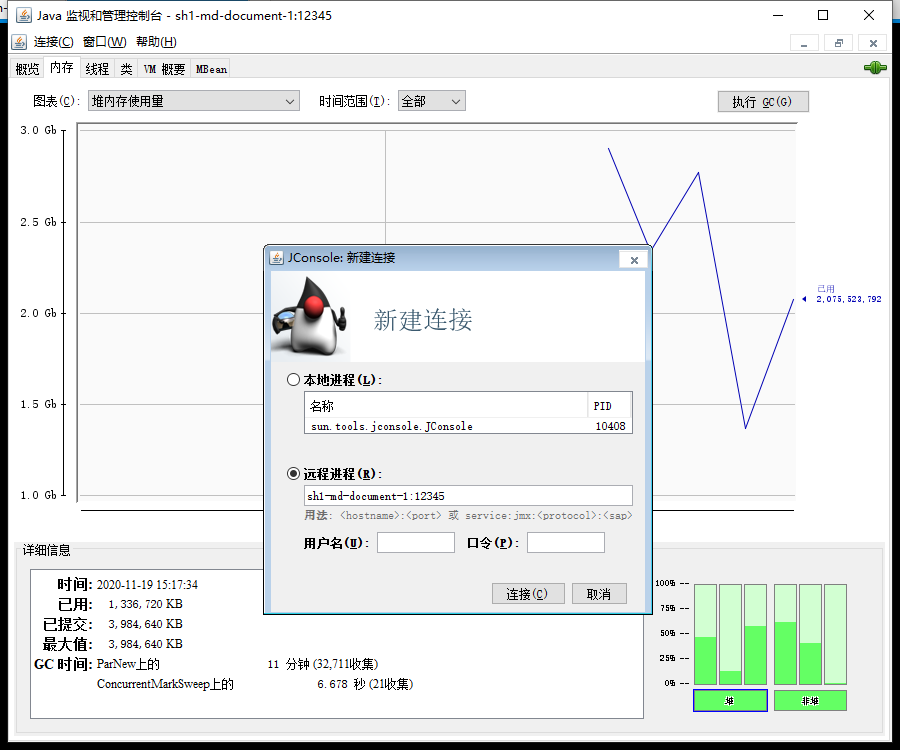The width and height of the screenshot is (900, 750).
Task: Click the green connection status icon
Action: coord(875,67)
